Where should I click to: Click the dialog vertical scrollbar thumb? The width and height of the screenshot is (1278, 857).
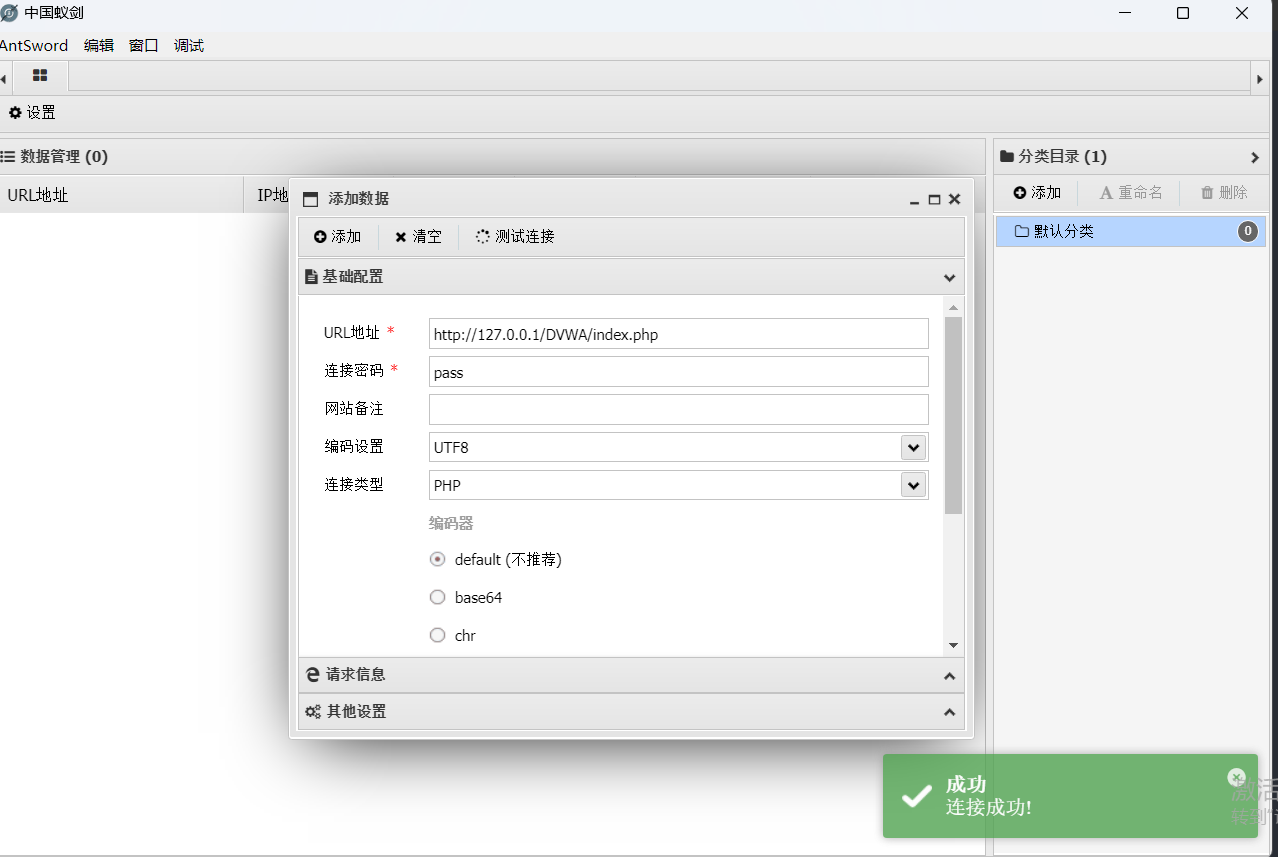(x=953, y=415)
